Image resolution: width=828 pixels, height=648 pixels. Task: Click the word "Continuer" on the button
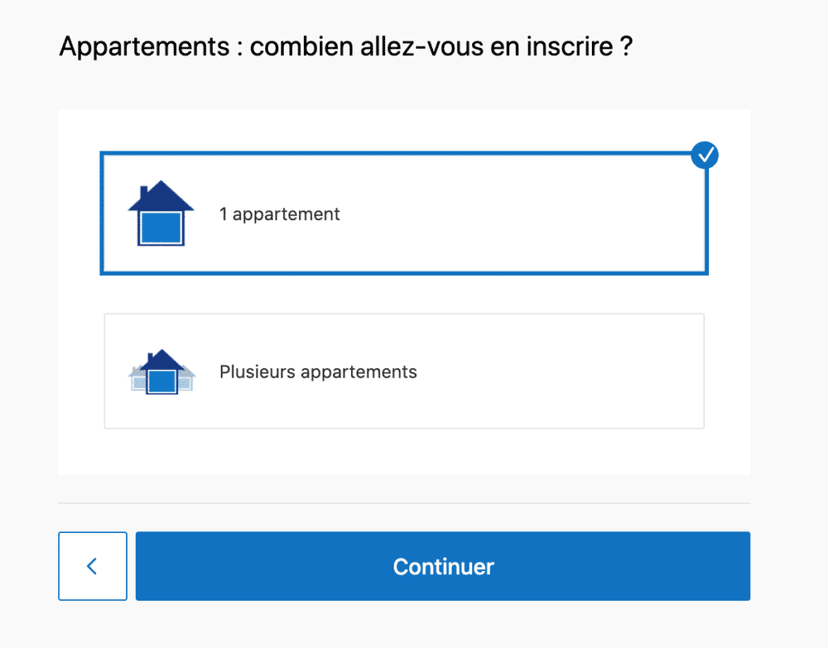click(443, 567)
